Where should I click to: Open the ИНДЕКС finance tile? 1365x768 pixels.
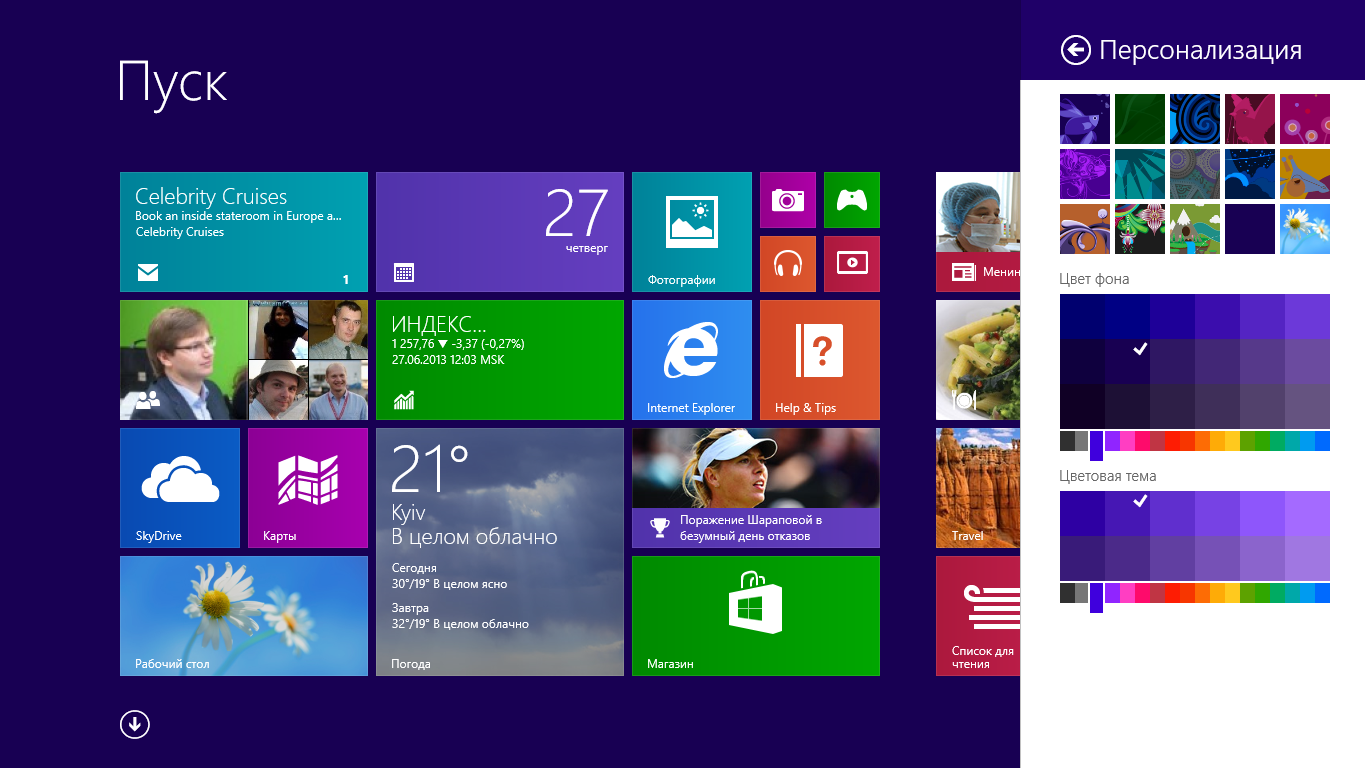[500, 360]
